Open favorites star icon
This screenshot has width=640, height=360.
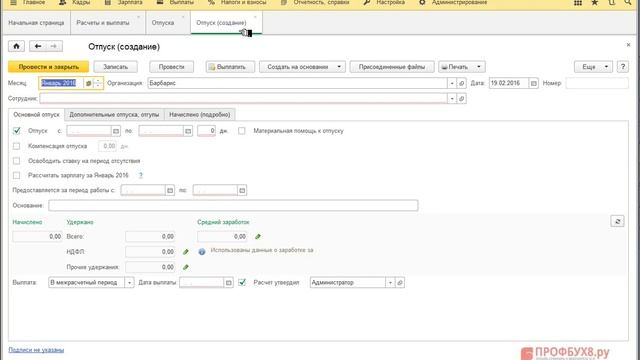click(x=595, y=2)
